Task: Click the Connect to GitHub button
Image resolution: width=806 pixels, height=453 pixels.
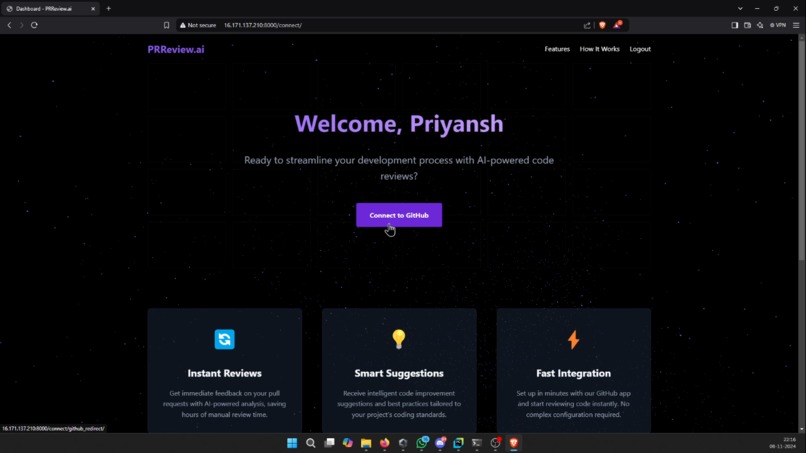Action: (x=399, y=215)
